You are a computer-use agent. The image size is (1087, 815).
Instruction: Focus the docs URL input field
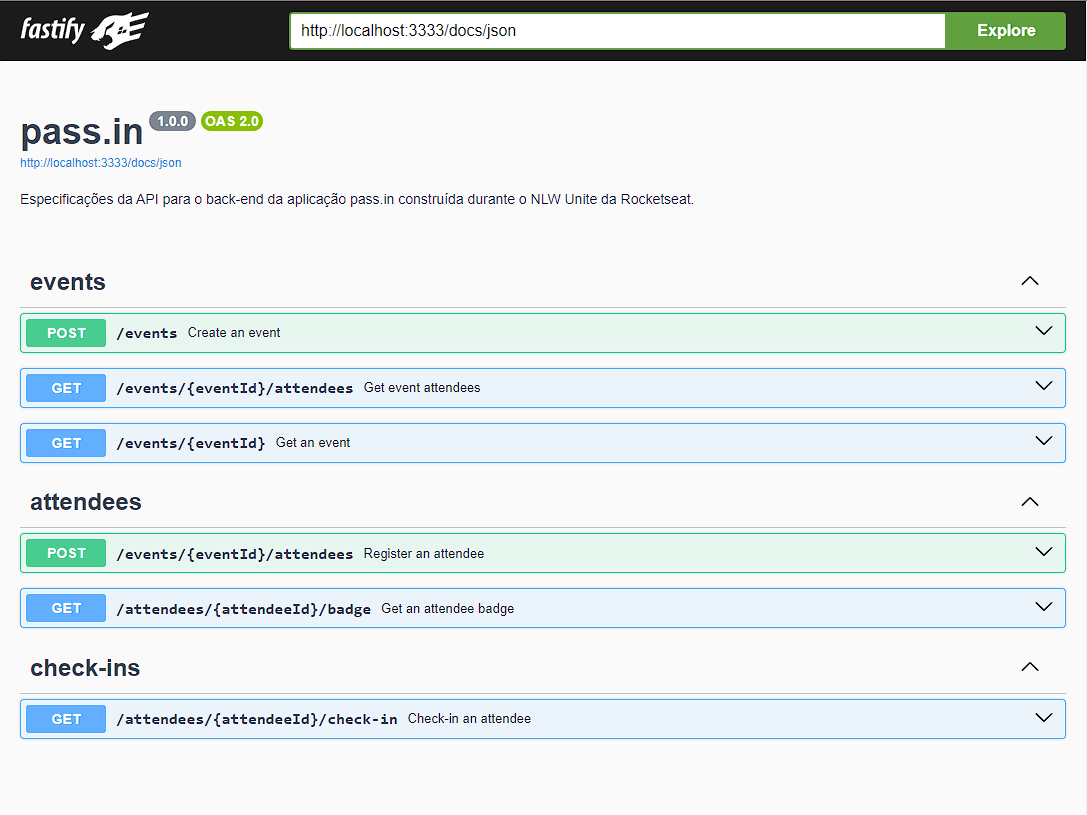pos(618,30)
